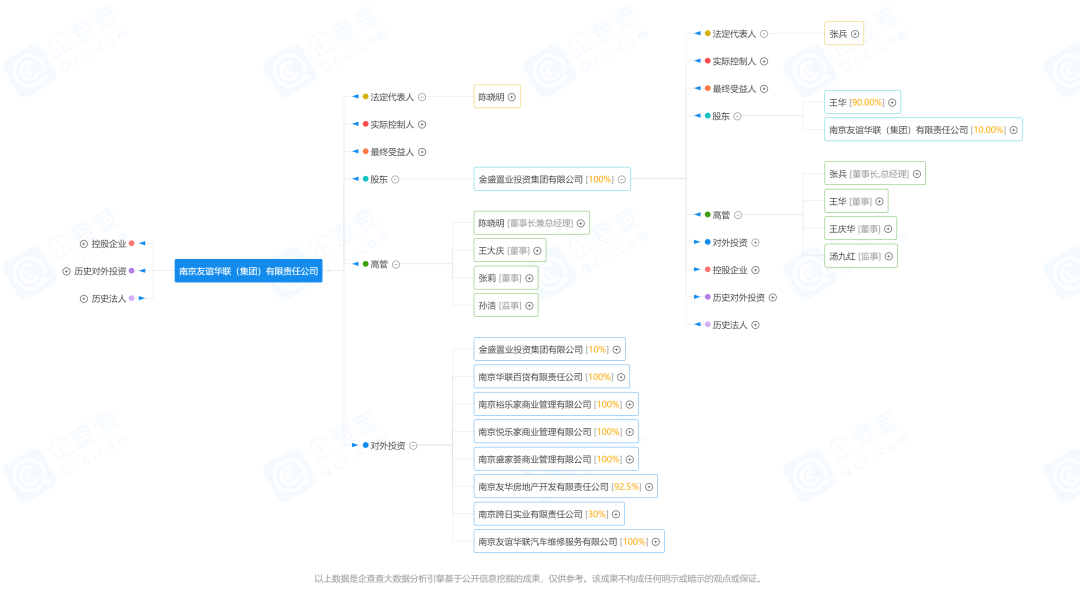
Task: Expand 孙浩 [监事] node icon
Action: point(529,306)
